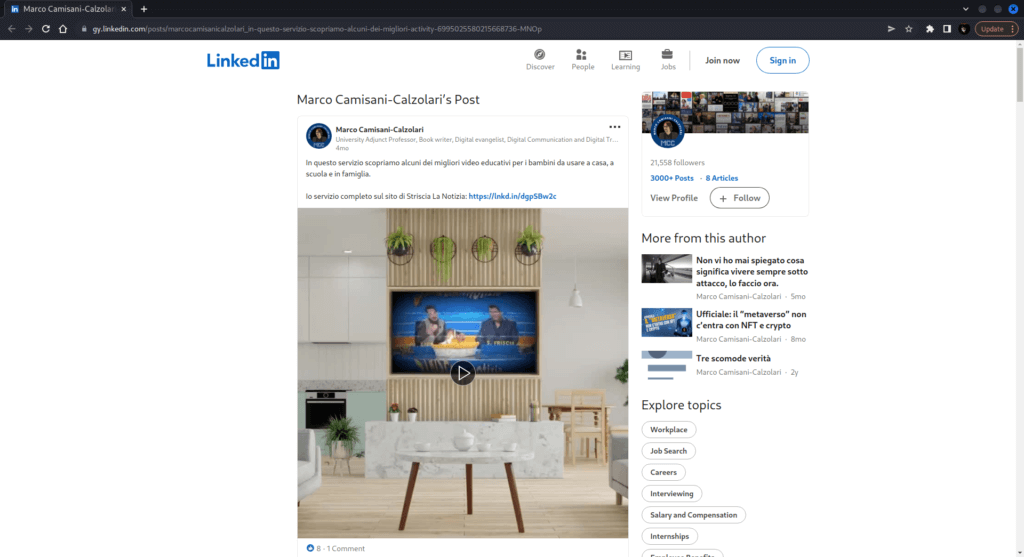1024x557 pixels.
Task: Click the browser Update dropdown button
Action: [x=995, y=29]
